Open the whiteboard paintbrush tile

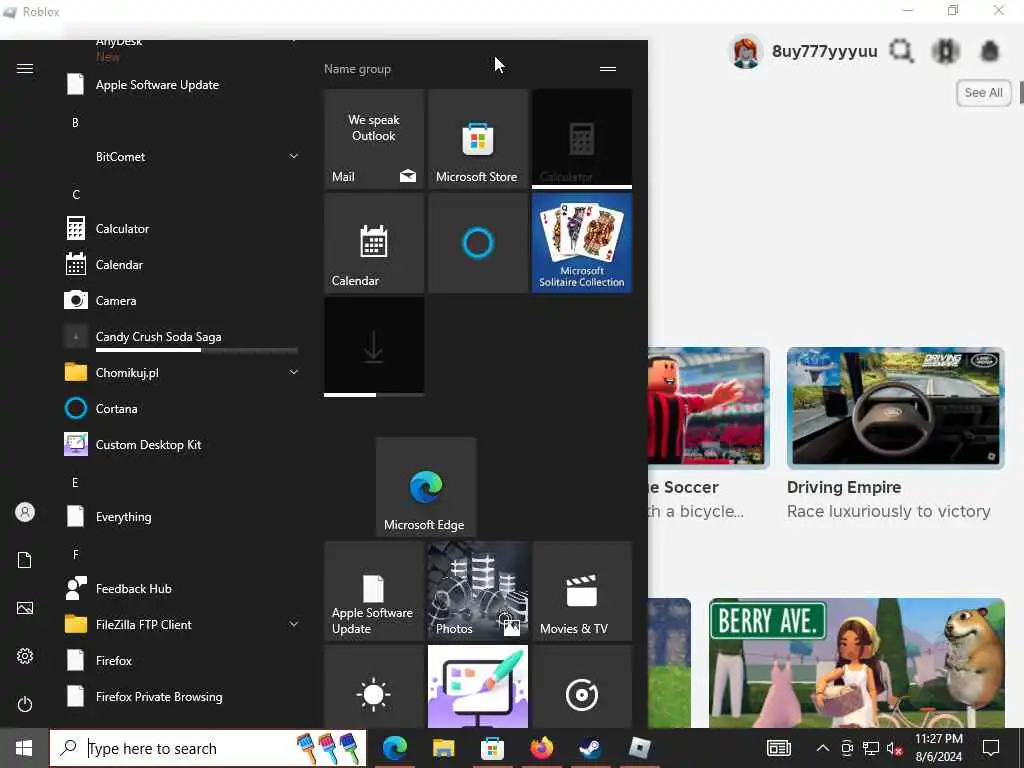(477, 686)
